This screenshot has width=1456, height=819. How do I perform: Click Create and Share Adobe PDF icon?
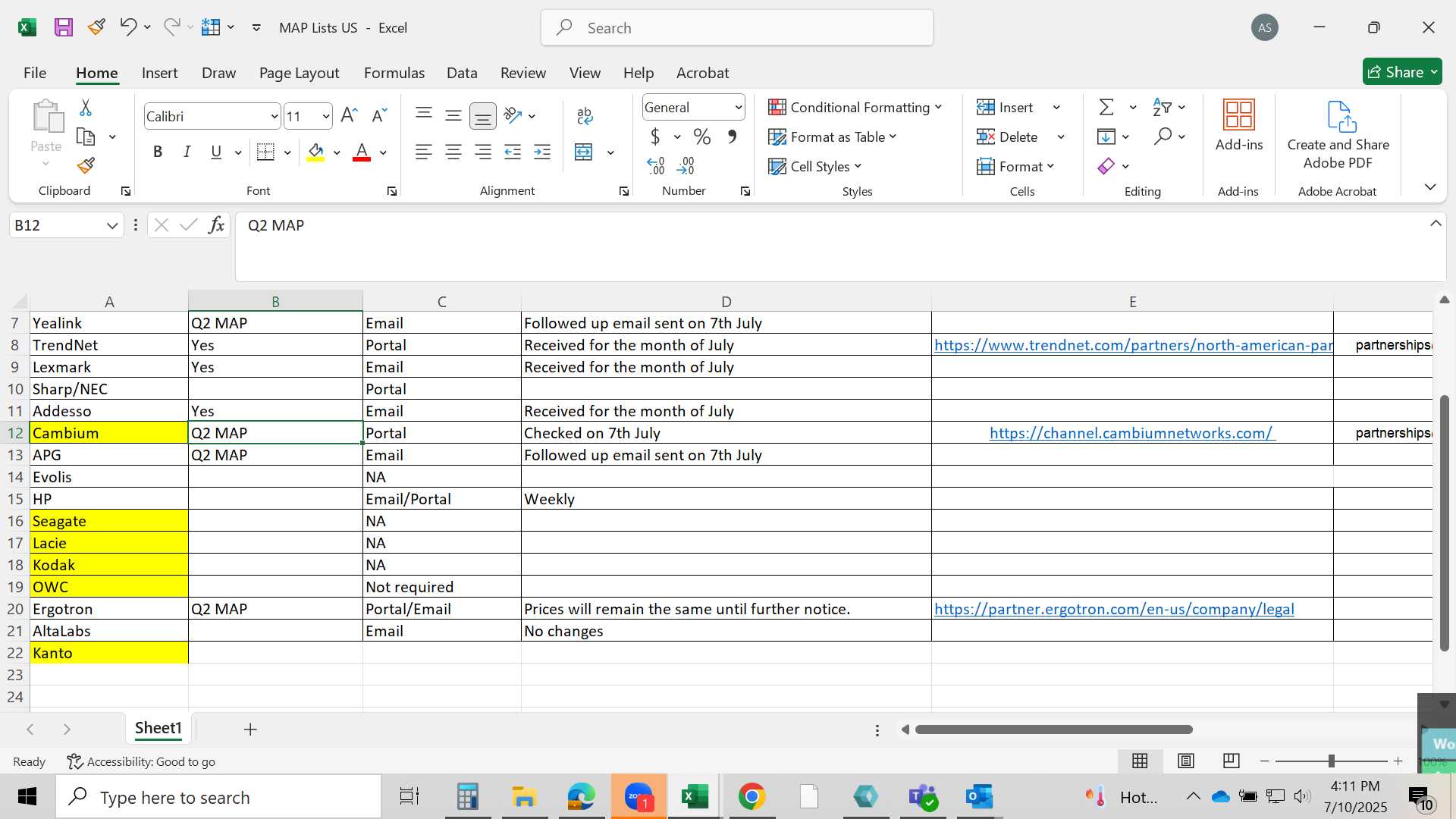pyautogui.click(x=1341, y=116)
